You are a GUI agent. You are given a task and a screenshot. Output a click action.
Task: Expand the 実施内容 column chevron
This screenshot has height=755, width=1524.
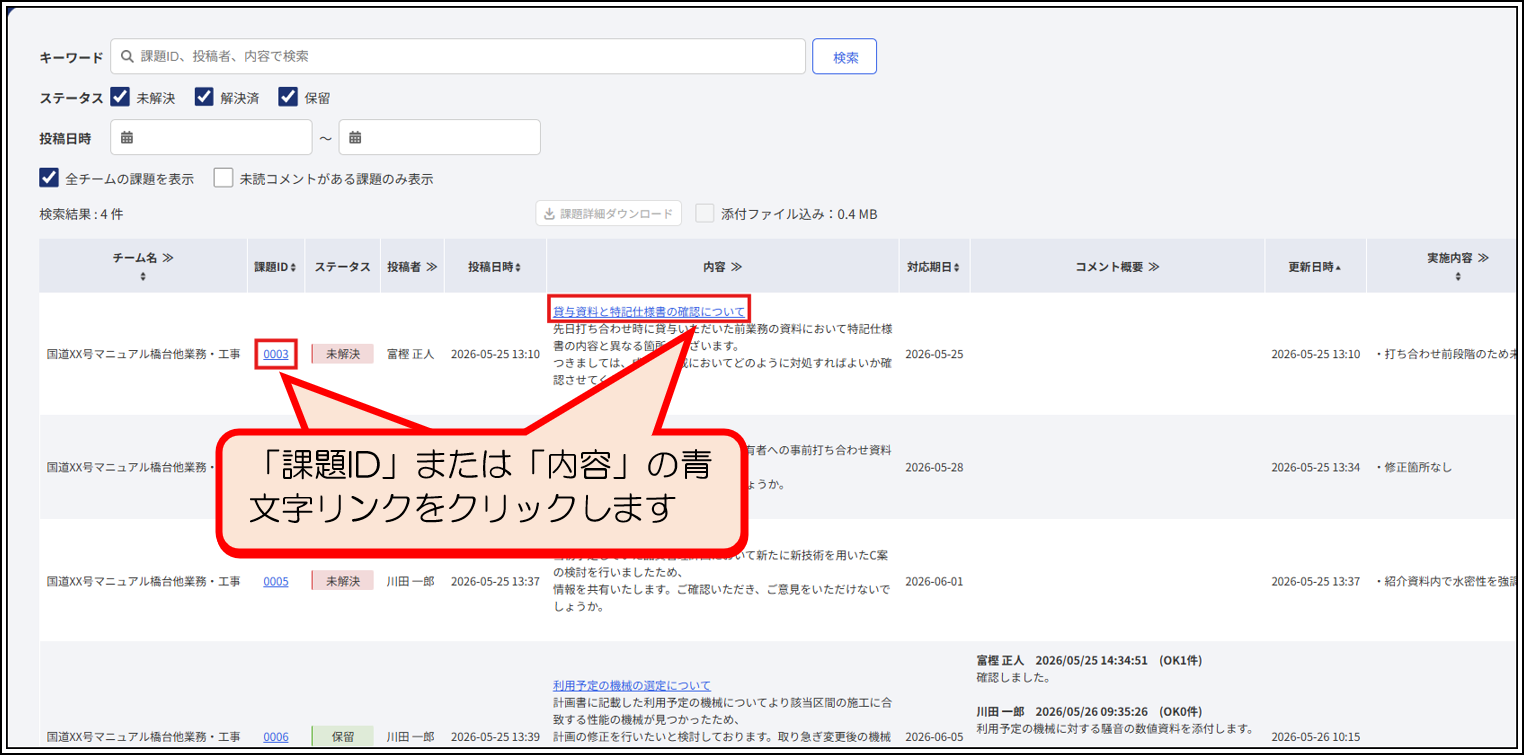click(x=1483, y=258)
